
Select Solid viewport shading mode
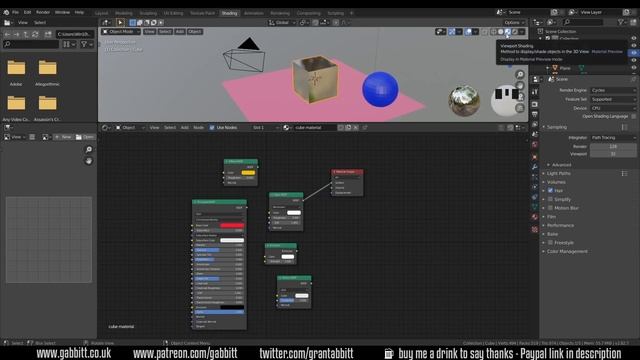click(x=500, y=32)
